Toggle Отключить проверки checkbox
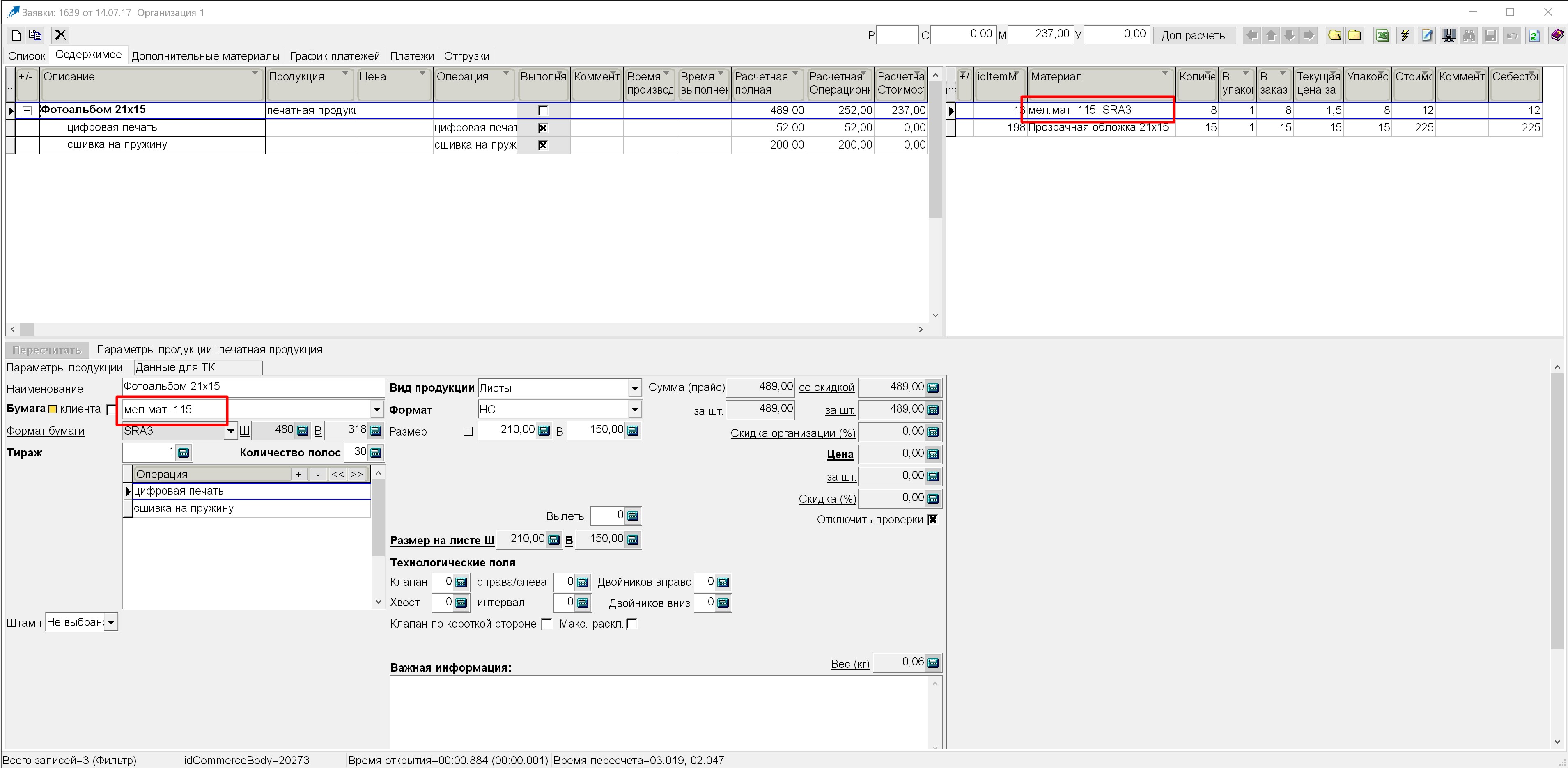 [932, 520]
